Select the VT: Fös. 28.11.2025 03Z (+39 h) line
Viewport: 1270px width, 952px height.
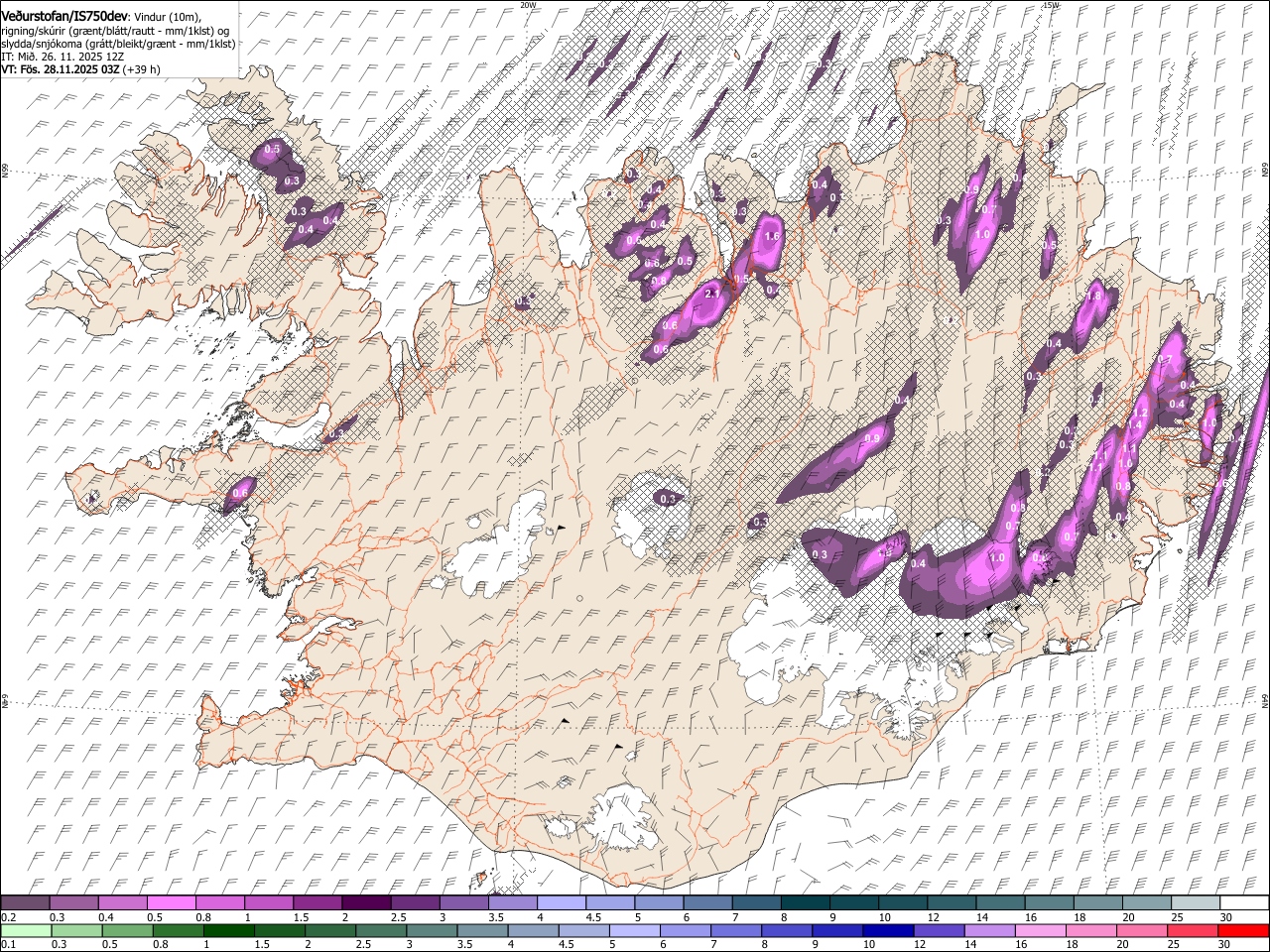(x=80, y=69)
